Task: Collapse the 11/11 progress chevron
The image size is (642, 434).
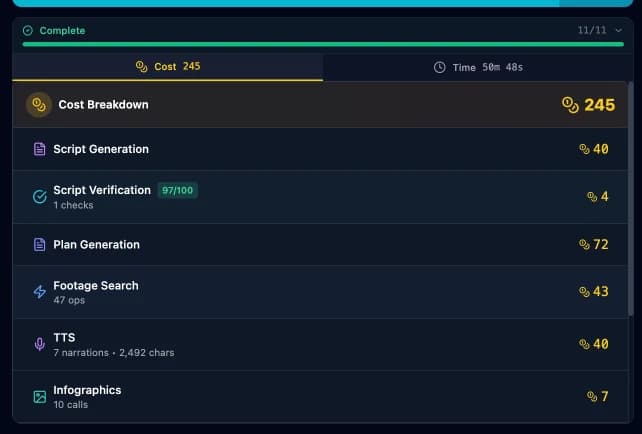Action: click(x=618, y=30)
